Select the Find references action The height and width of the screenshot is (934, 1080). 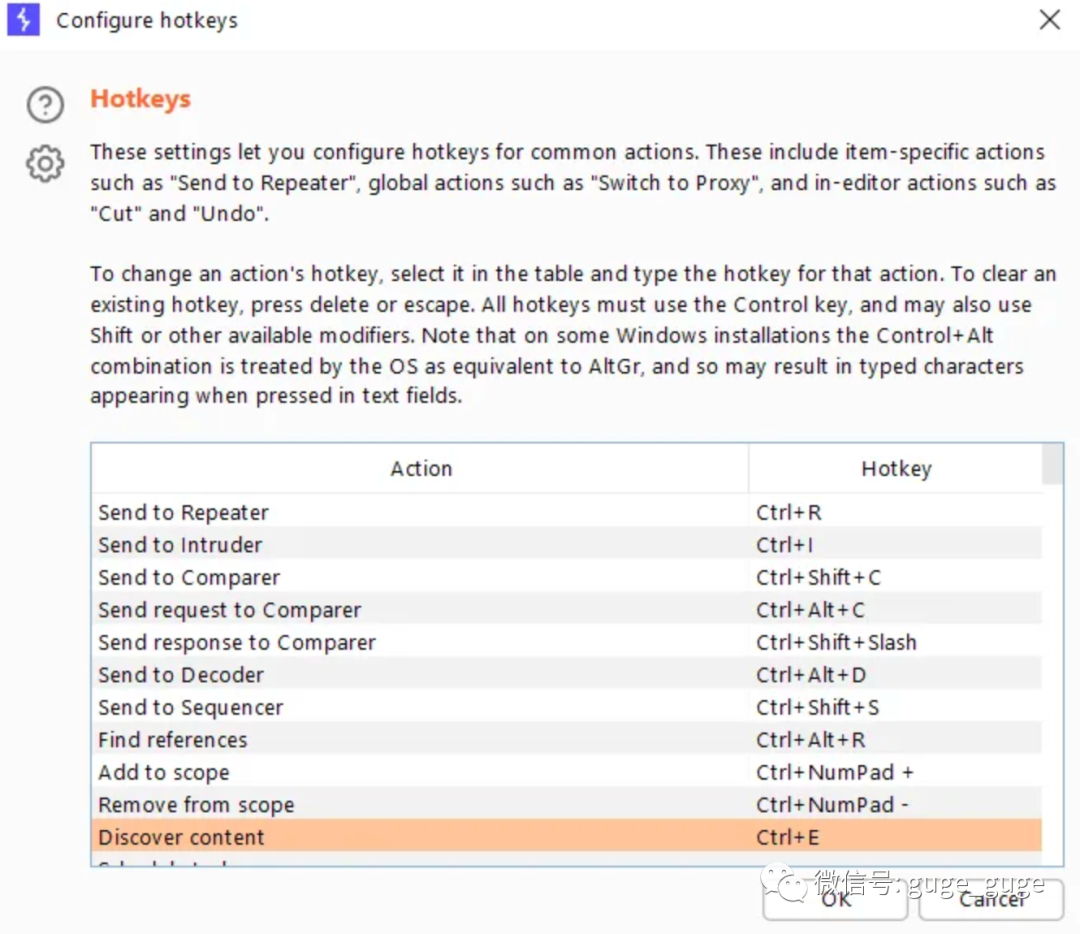[419, 739]
